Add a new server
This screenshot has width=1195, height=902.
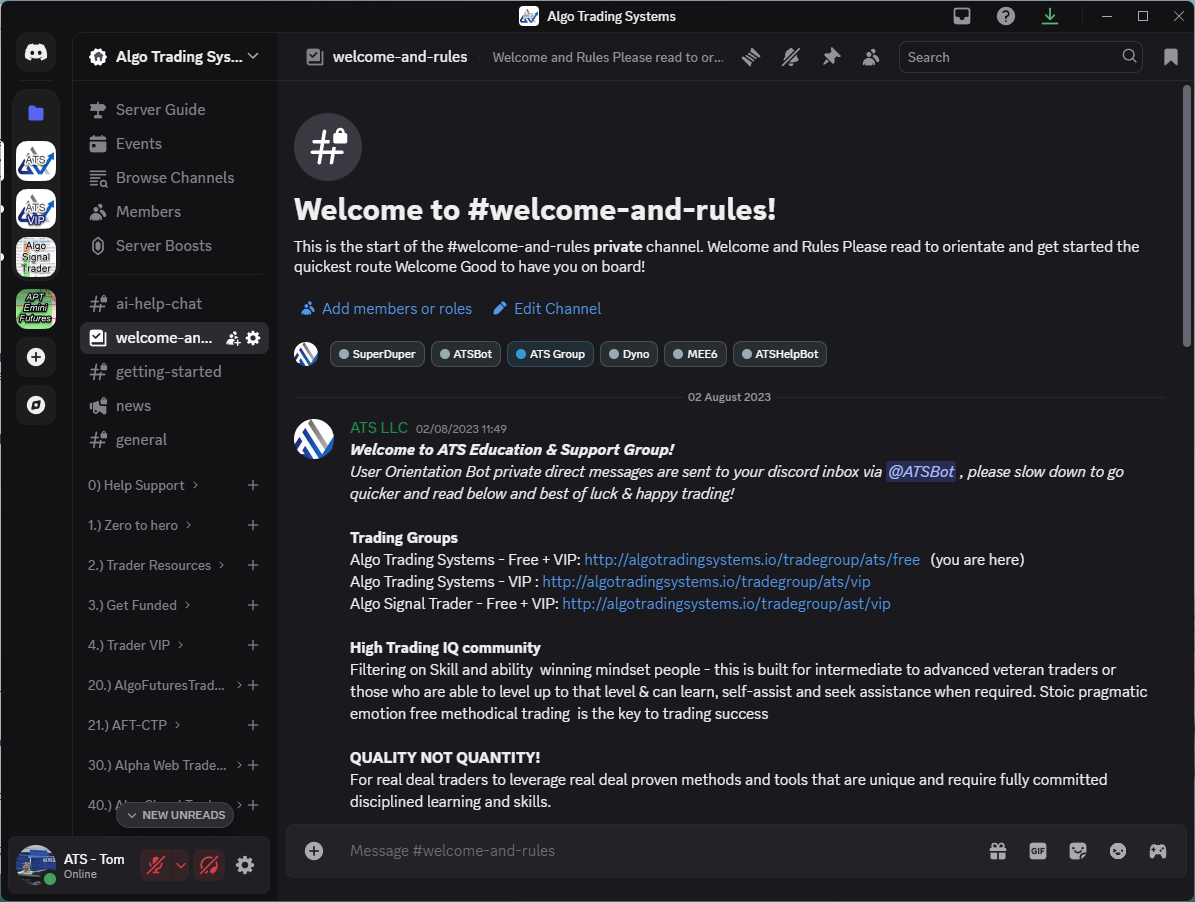36,357
